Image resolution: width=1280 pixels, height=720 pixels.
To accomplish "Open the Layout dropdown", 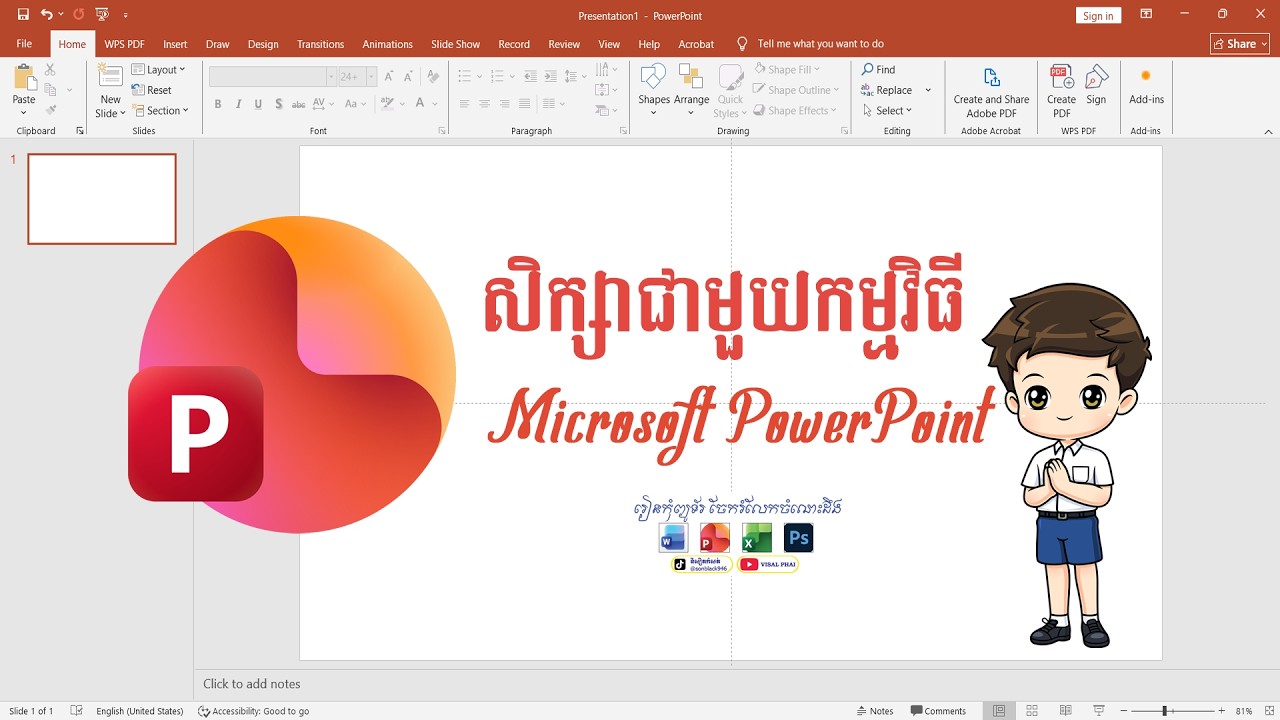I will pyautogui.click(x=159, y=69).
